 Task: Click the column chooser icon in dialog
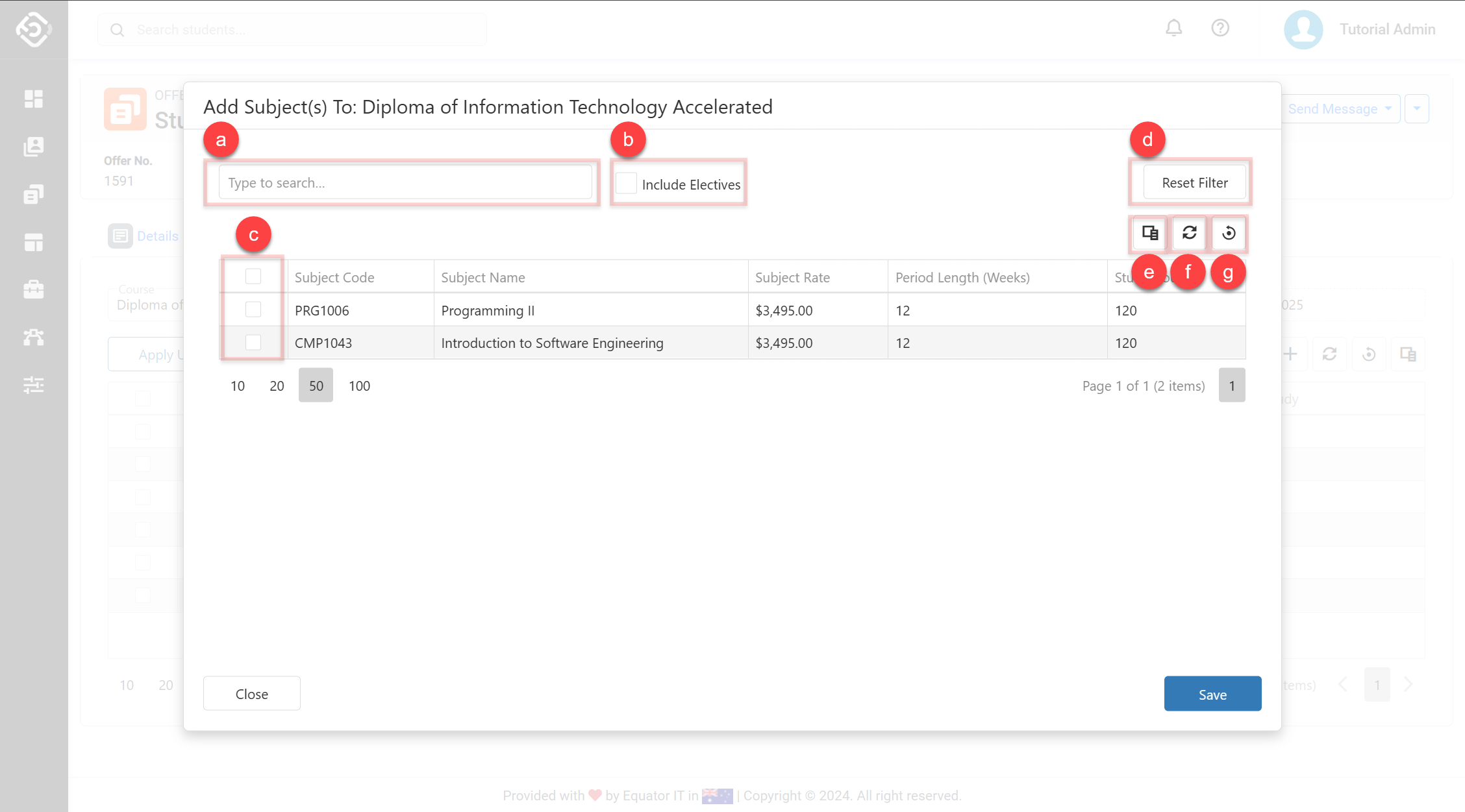pyautogui.click(x=1149, y=233)
